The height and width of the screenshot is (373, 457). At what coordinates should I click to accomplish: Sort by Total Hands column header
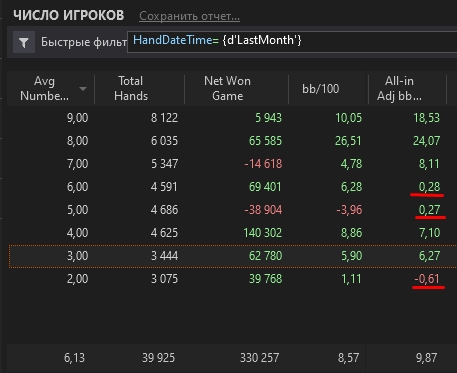click(131, 88)
